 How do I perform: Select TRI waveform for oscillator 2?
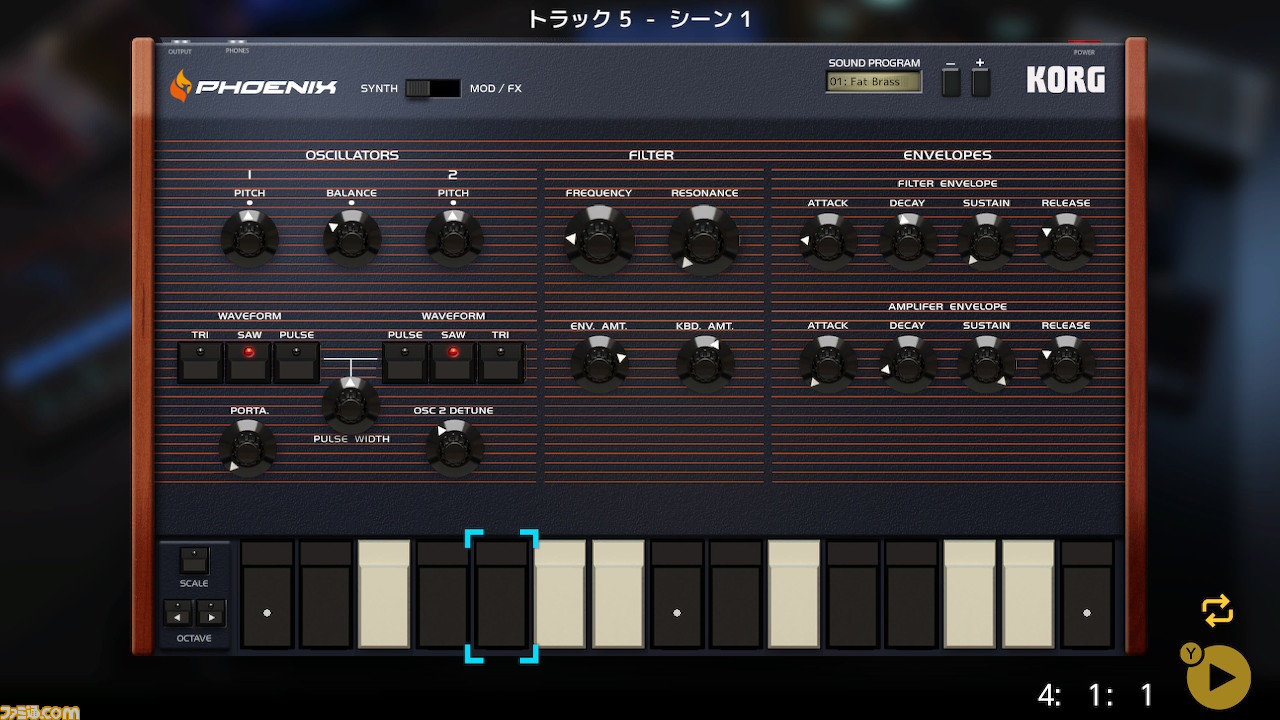tap(501, 362)
